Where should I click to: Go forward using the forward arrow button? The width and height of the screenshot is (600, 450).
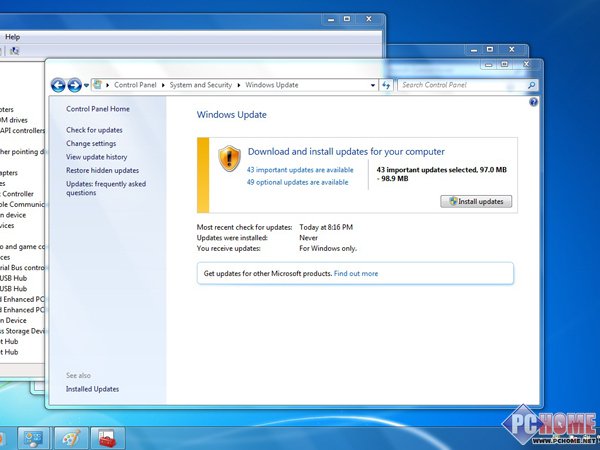74,85
